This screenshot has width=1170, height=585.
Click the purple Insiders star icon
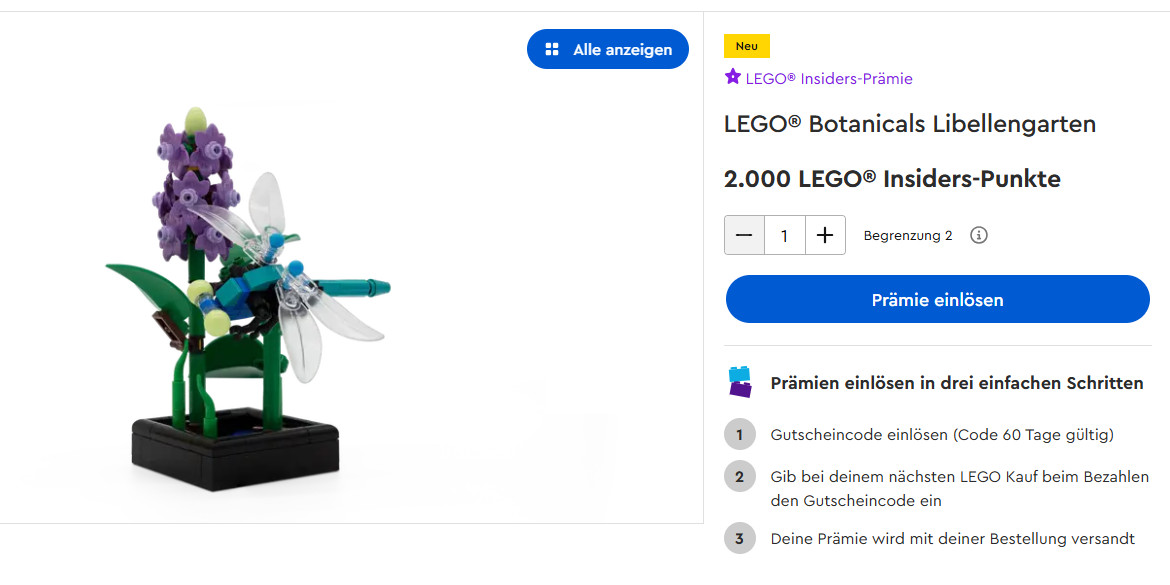(x=733, y=77)
